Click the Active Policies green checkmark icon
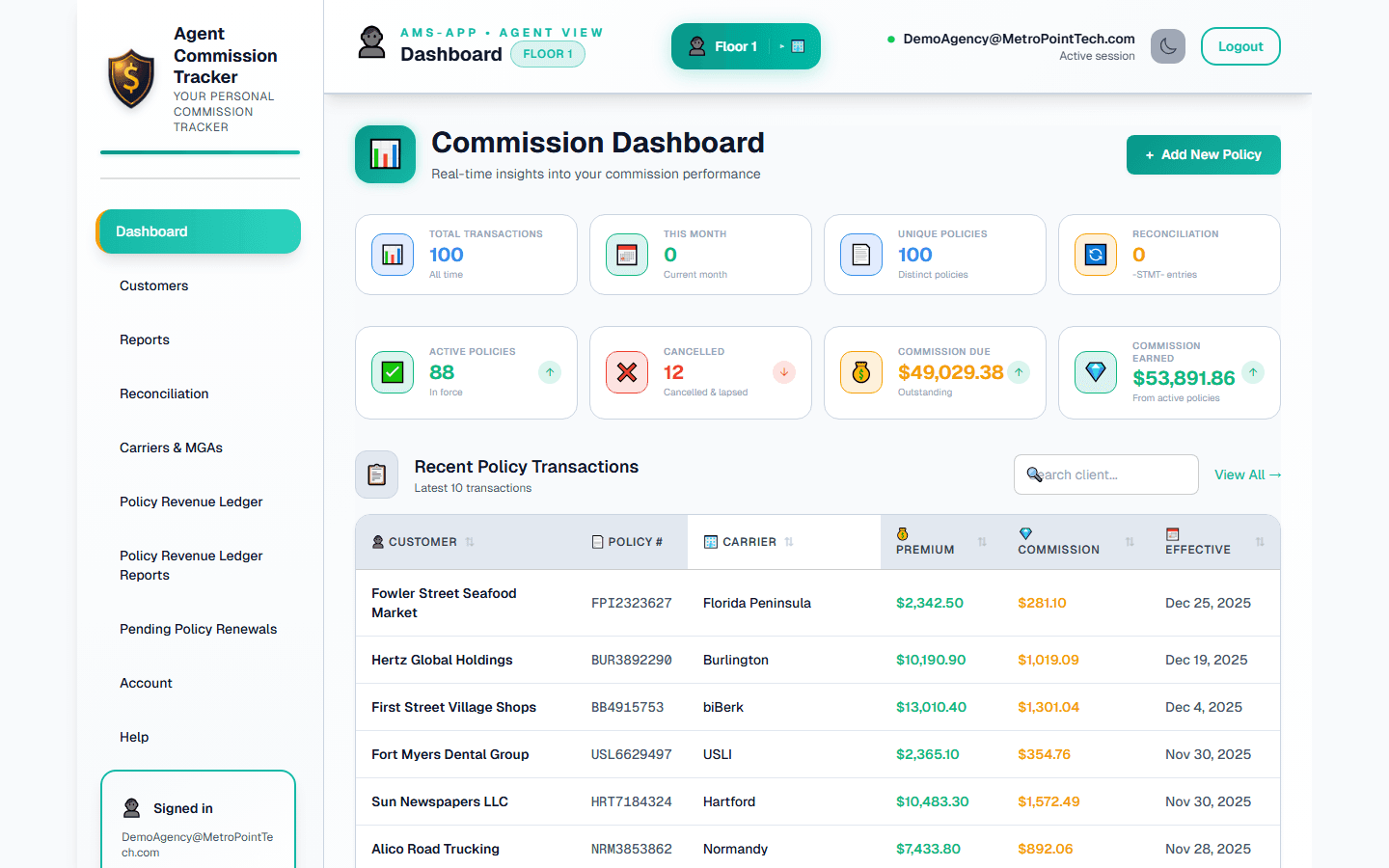 (392, 371)
